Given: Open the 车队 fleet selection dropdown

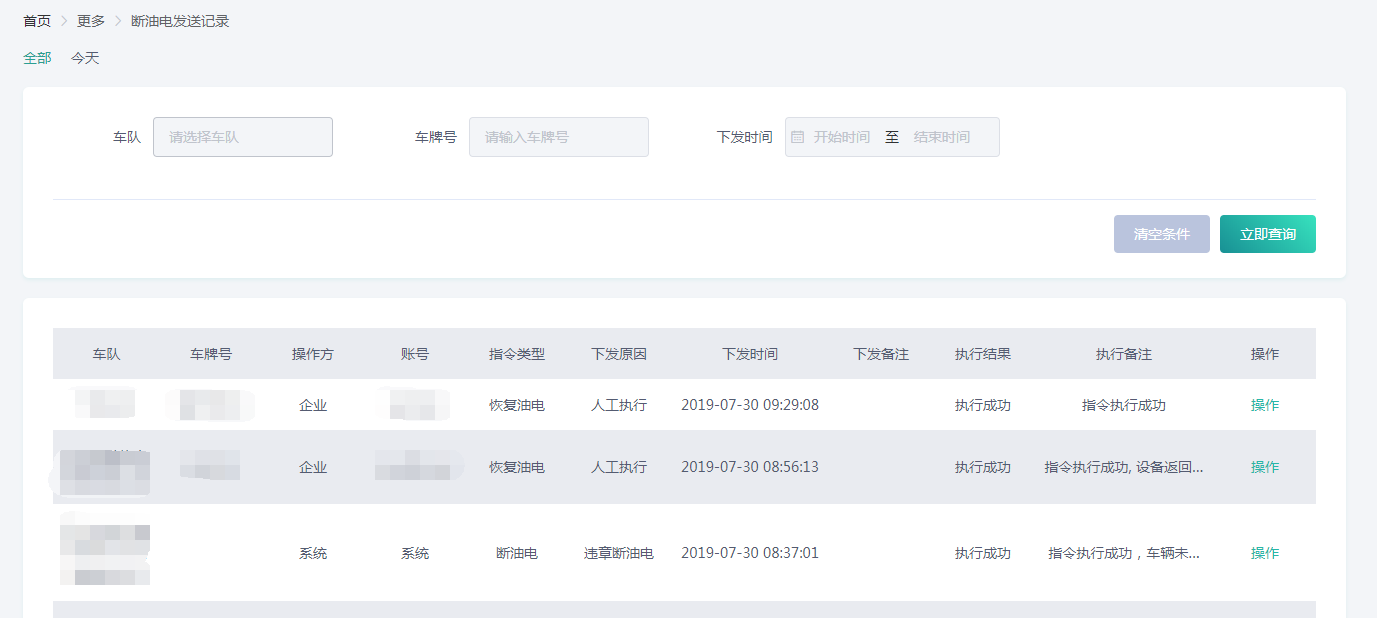Looking at the screenshot, I should click(x=242, y=137).
